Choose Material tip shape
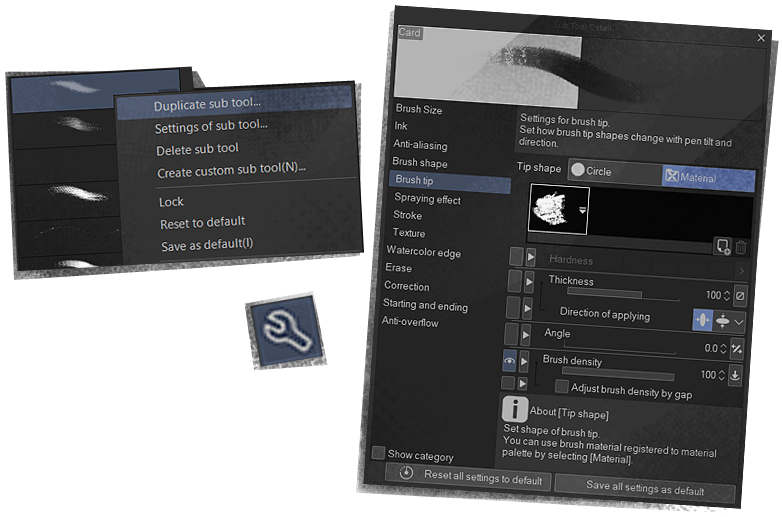The height and width of the screenshot is (517, 782). pyautogui.click(x=709, y=178)
